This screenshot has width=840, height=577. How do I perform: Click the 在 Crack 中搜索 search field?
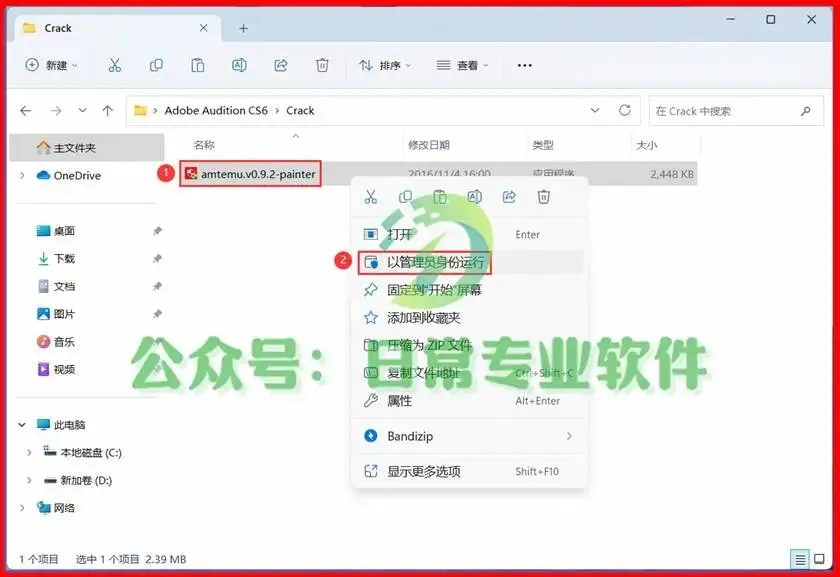736,111
